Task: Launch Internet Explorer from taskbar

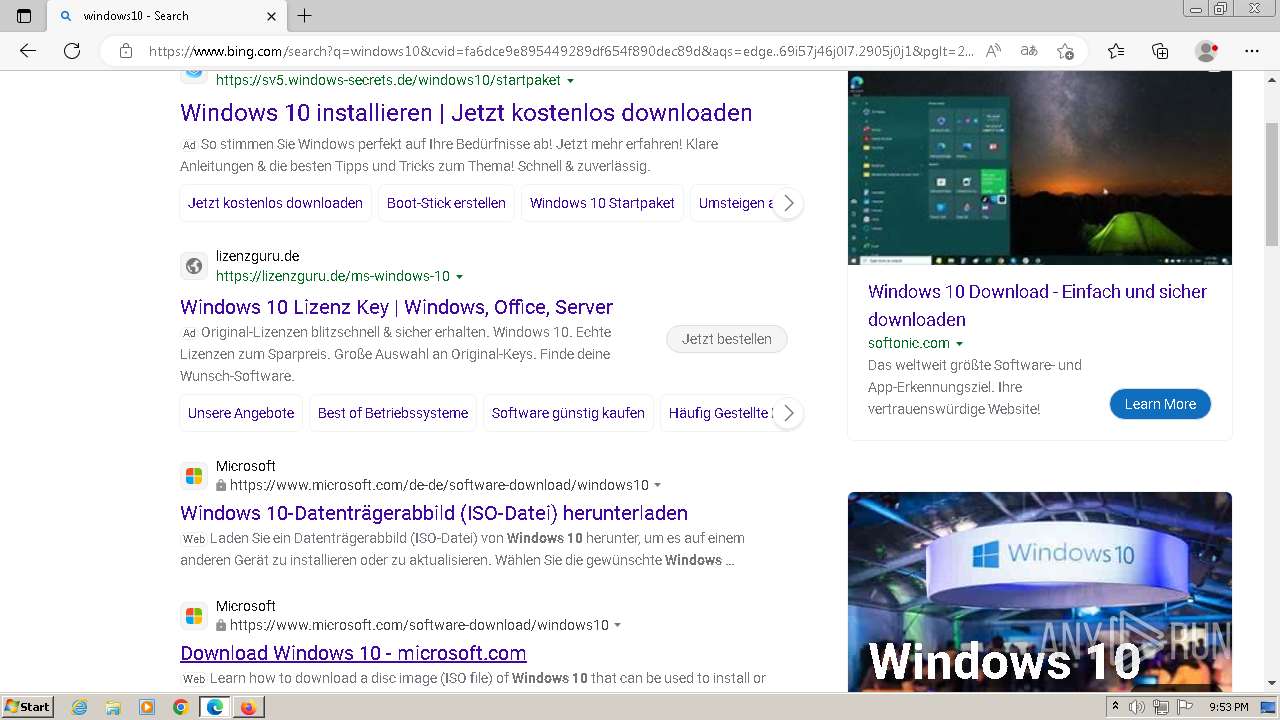Action: coord(80,707)
